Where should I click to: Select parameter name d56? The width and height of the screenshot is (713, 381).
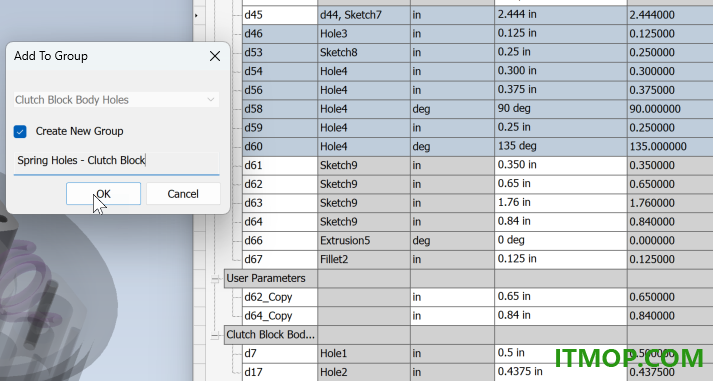coord(280,90)
